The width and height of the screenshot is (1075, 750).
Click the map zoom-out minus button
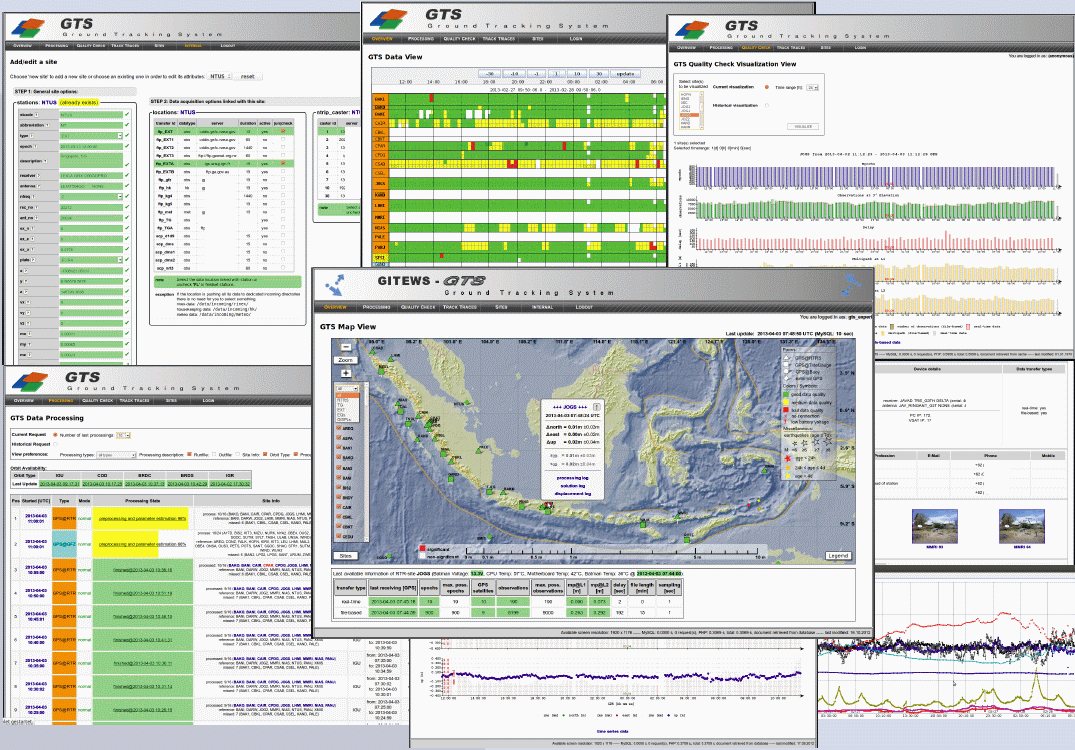(x=345, y=346)
